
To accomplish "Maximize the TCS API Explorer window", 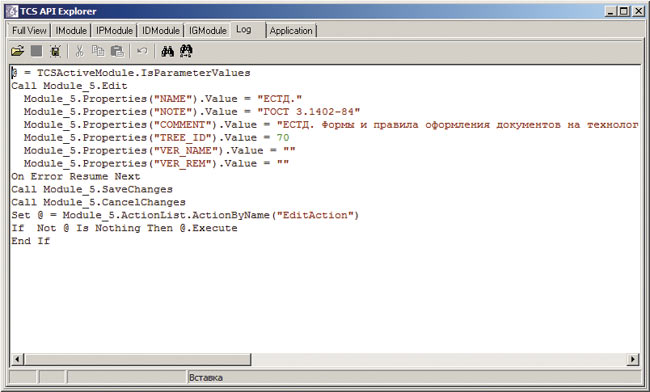I will (x=623, y=11).
